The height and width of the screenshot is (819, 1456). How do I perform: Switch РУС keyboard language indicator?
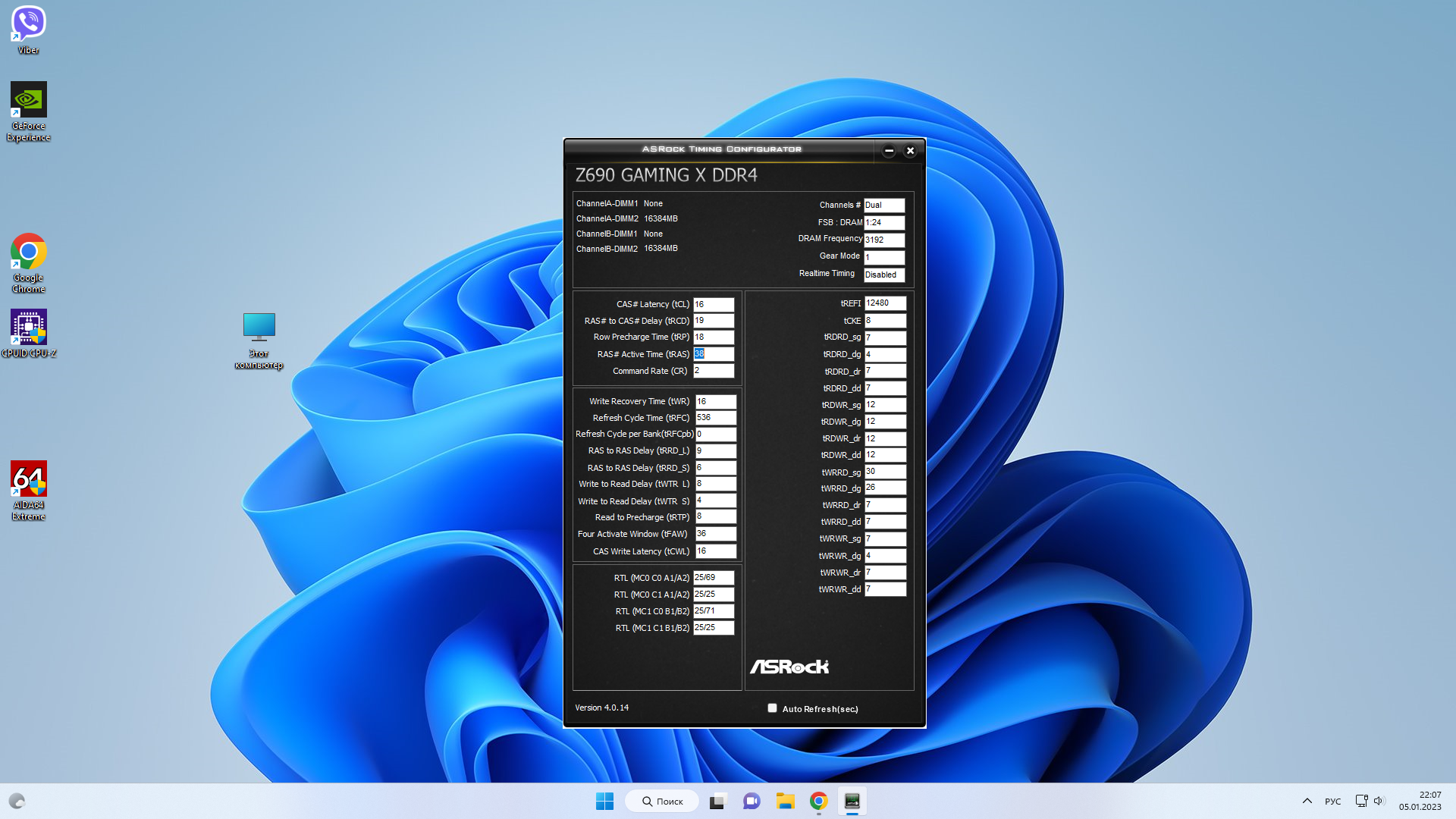(1332, 801)
